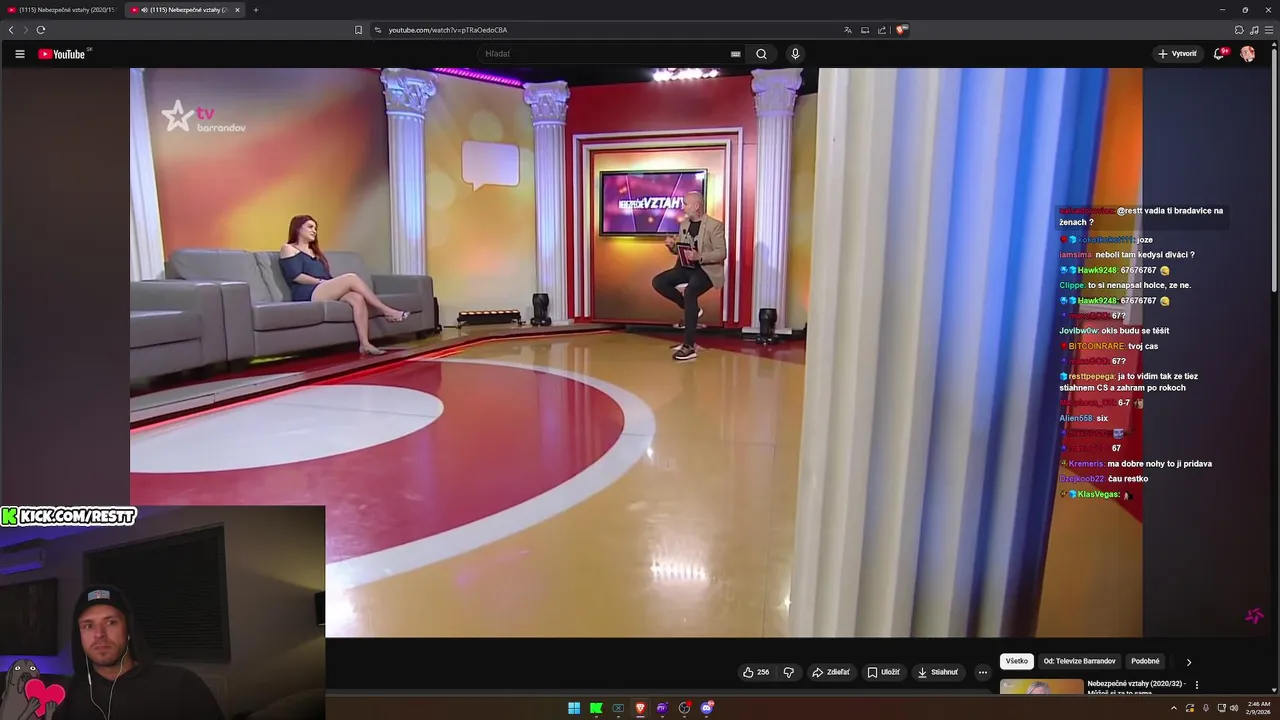Open the clock and date flyout
The height and width of the screenshot is (720, 1280).
pos(1259,708)
